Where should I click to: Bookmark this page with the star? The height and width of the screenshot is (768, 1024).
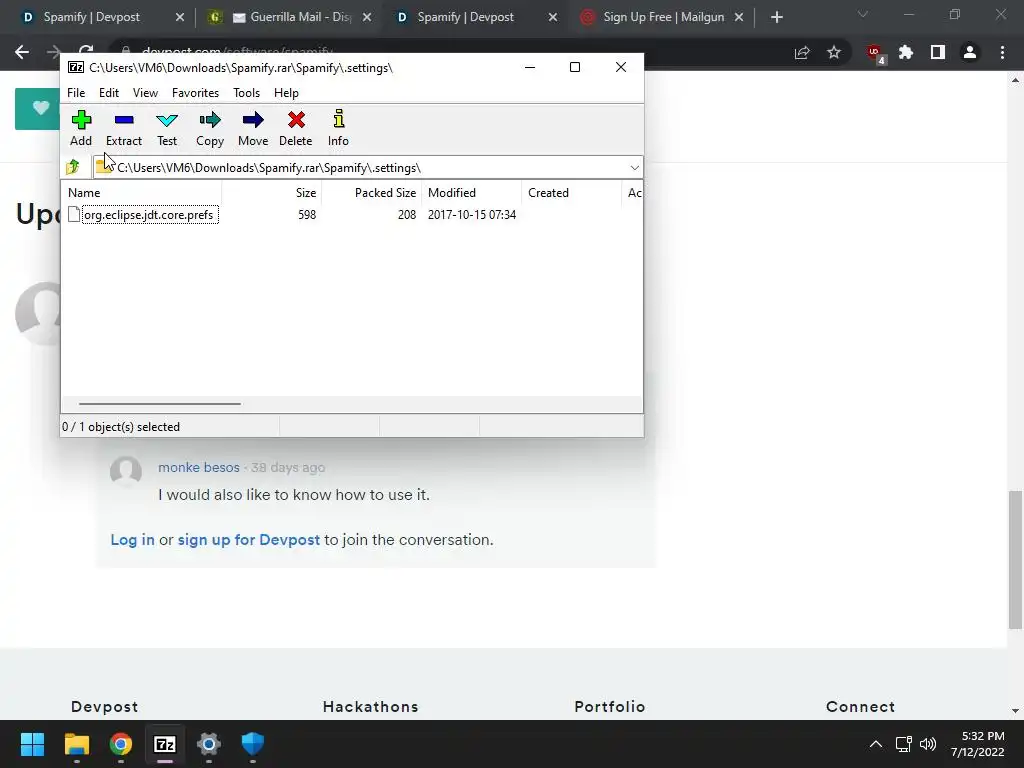point(834,53)
